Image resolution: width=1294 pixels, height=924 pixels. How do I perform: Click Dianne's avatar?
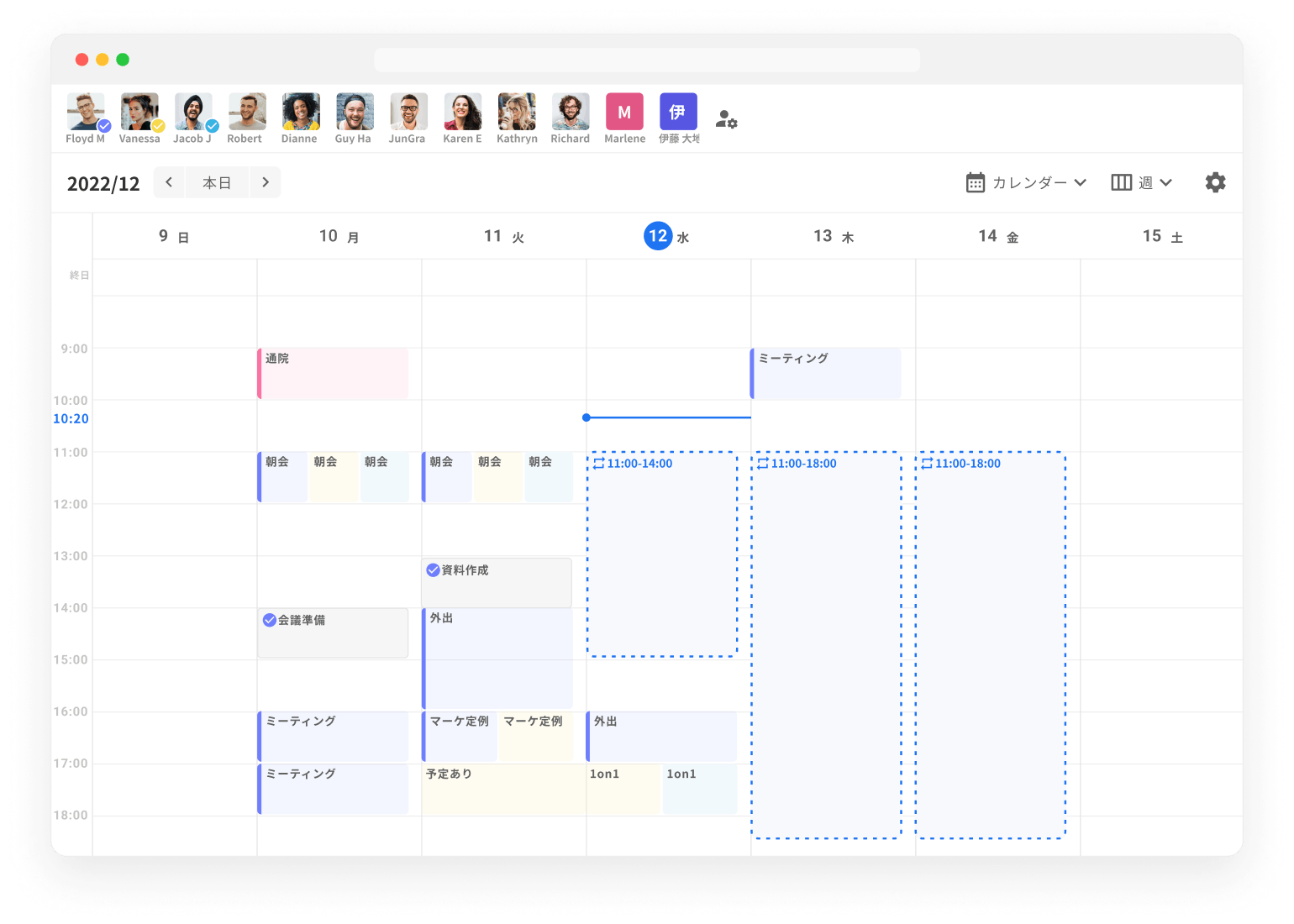pos(300,111)
